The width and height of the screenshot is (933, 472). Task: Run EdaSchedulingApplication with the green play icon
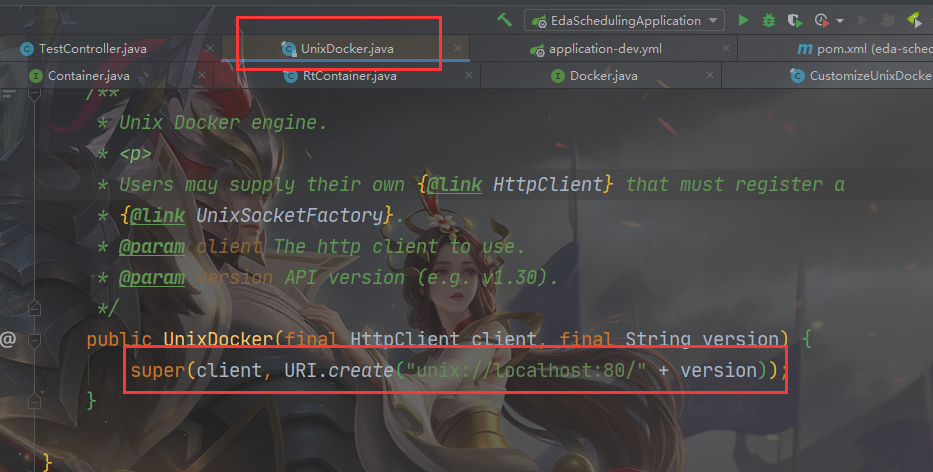[x=743, y=20]
